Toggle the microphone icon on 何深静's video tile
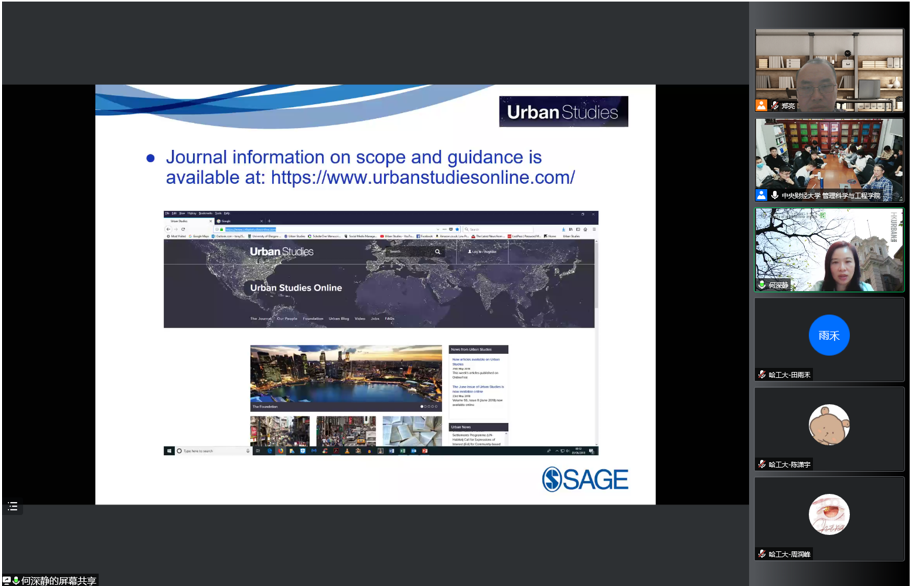Screen dimensions: 910x586 point(762,285)
